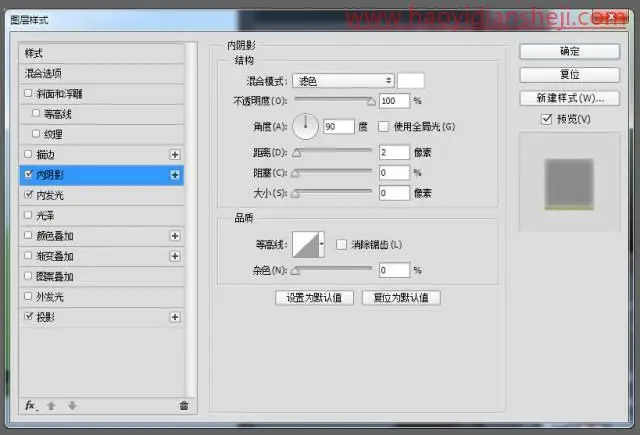Open the white shadow color swatch
The height and width of the screenshot is (435, 640).
point(411,81)
